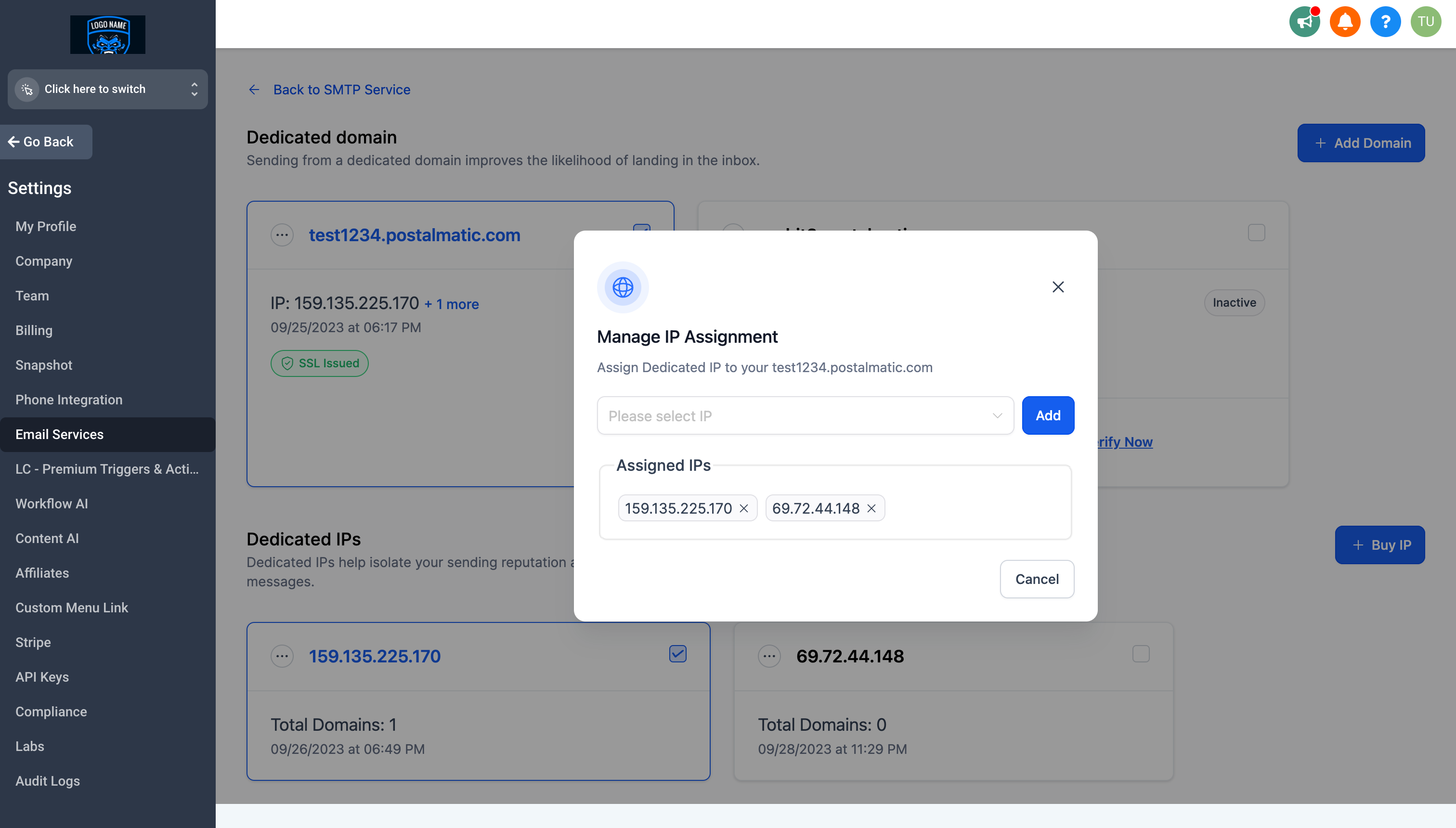
Task: Open the Click here to switch selector
Action: [107, 89]
